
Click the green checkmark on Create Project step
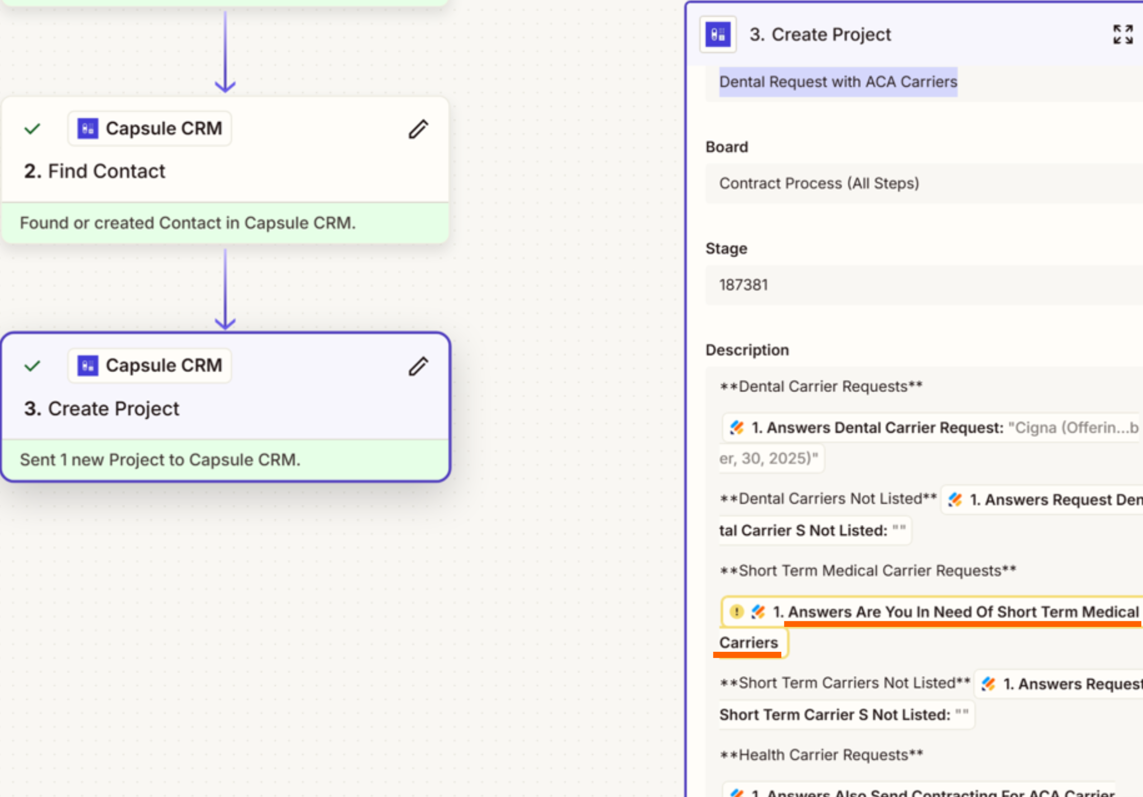pyautogui.click(x=33, y=366)
